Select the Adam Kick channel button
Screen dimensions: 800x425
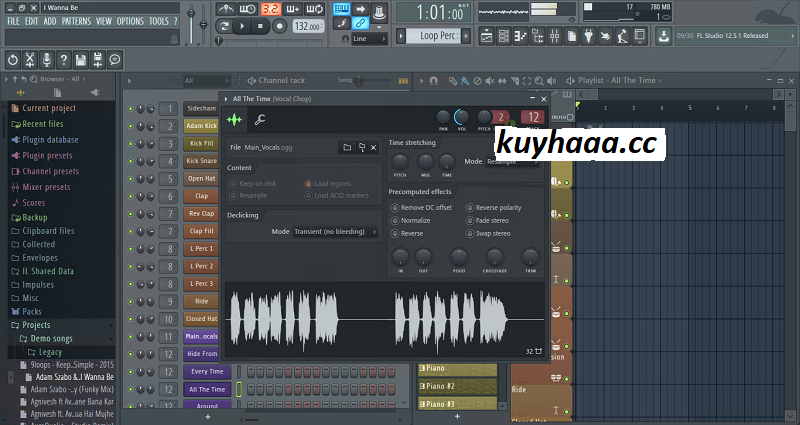coord(201,126)
